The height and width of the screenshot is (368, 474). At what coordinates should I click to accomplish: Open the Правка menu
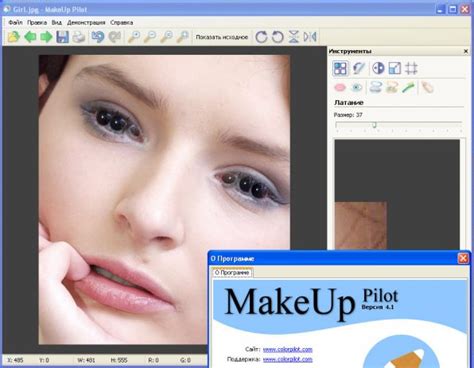(37, 23)
